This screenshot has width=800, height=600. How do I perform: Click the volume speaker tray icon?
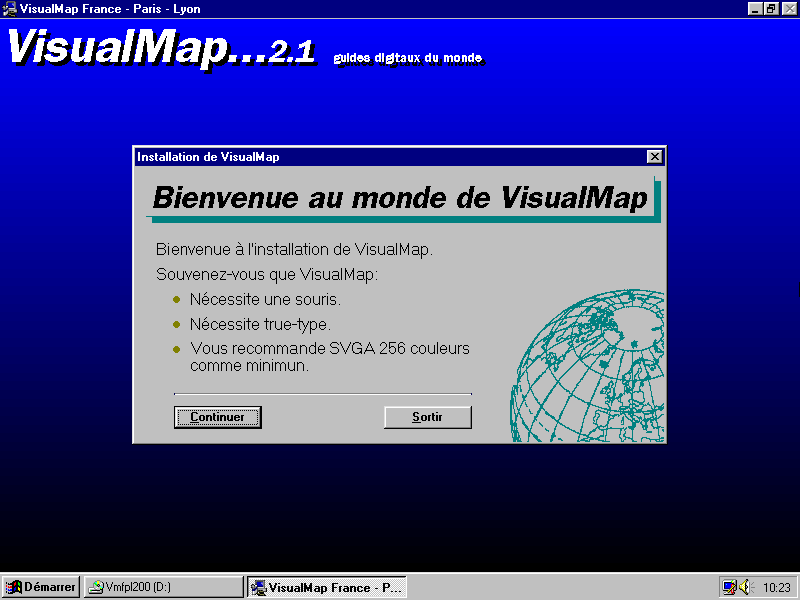coord(745,587)
